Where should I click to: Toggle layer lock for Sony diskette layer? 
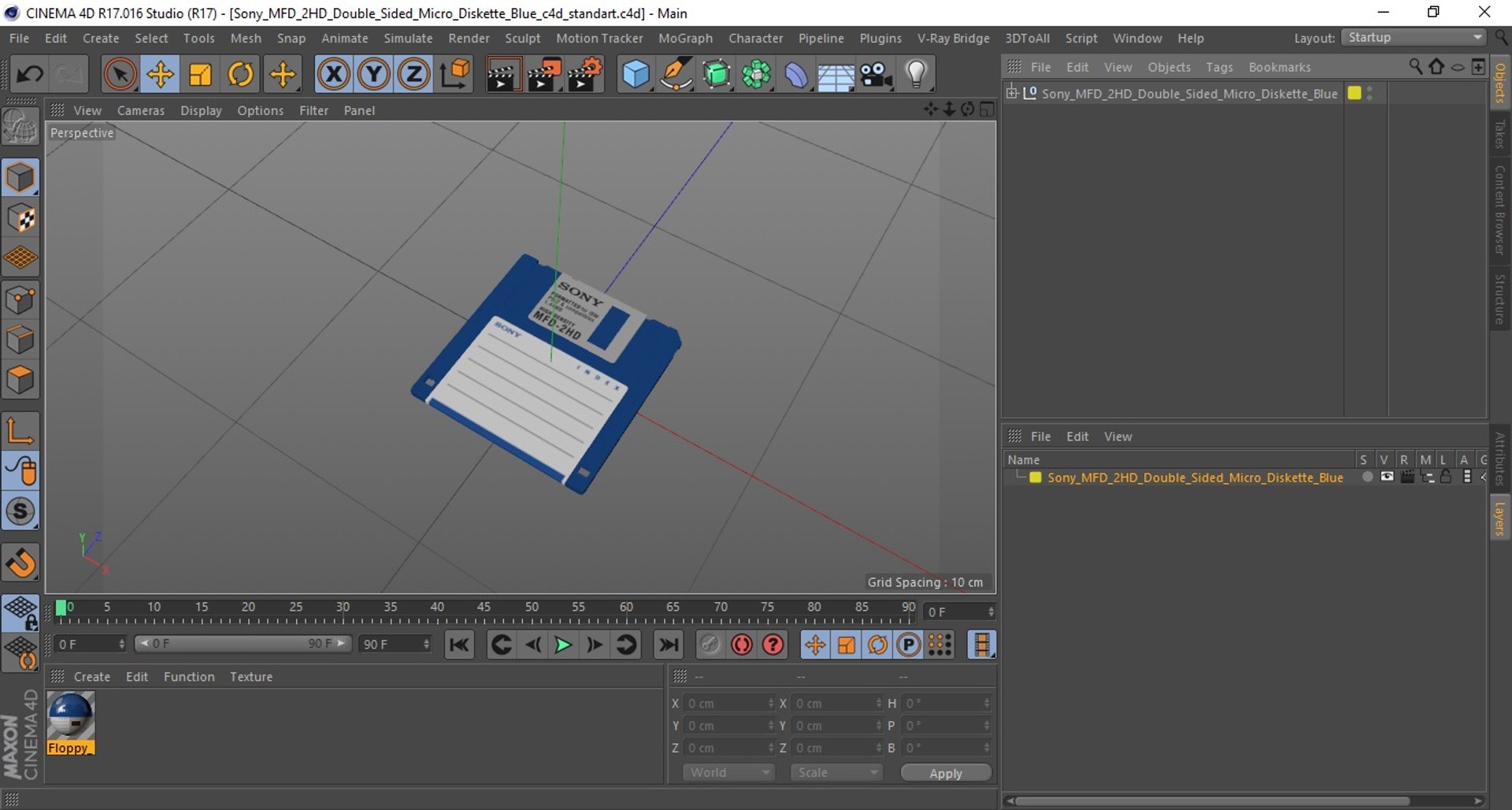coord(1446,477)
